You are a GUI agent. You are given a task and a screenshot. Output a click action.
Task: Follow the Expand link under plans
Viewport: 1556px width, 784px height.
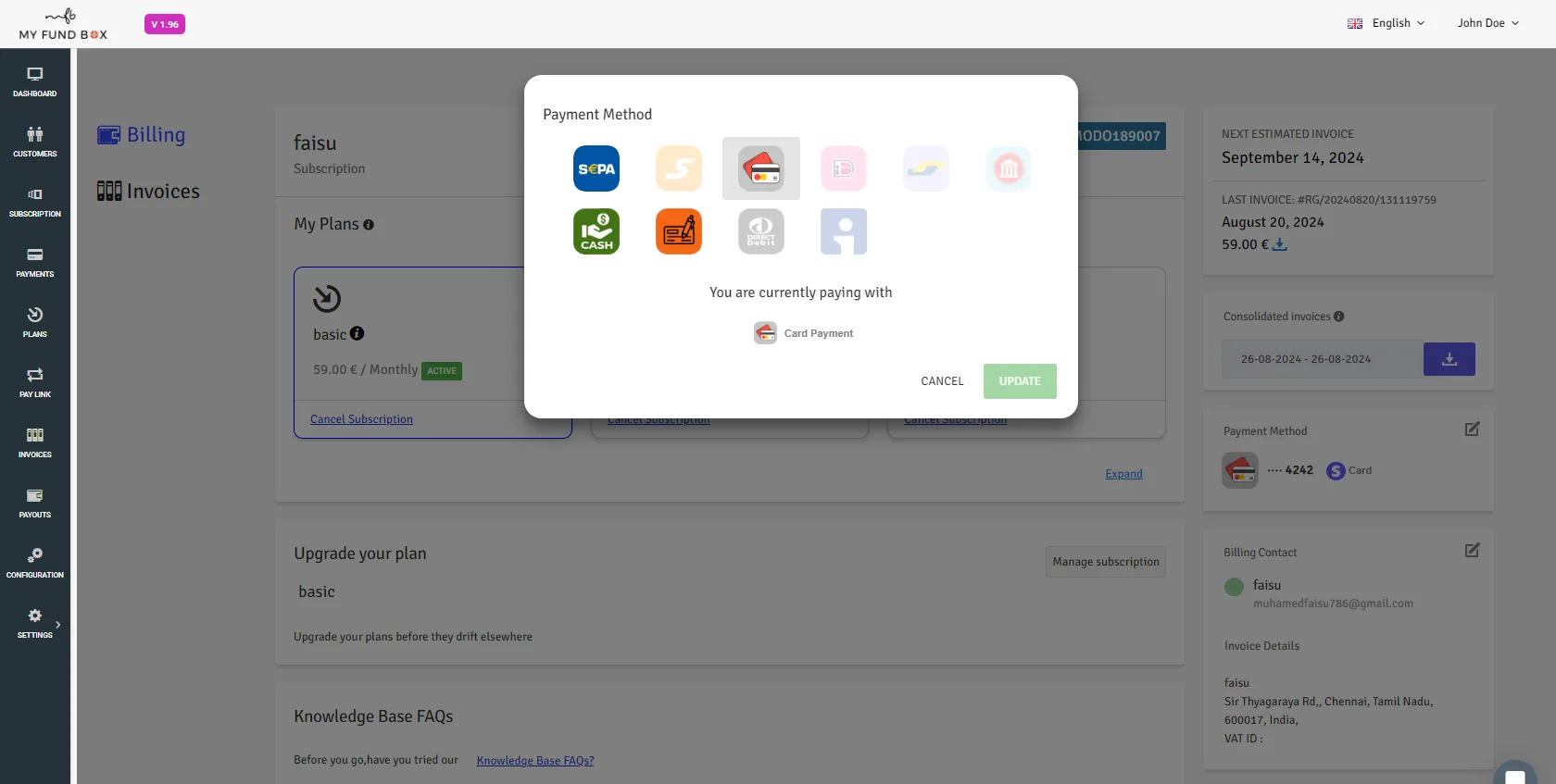coord(1123,474)
